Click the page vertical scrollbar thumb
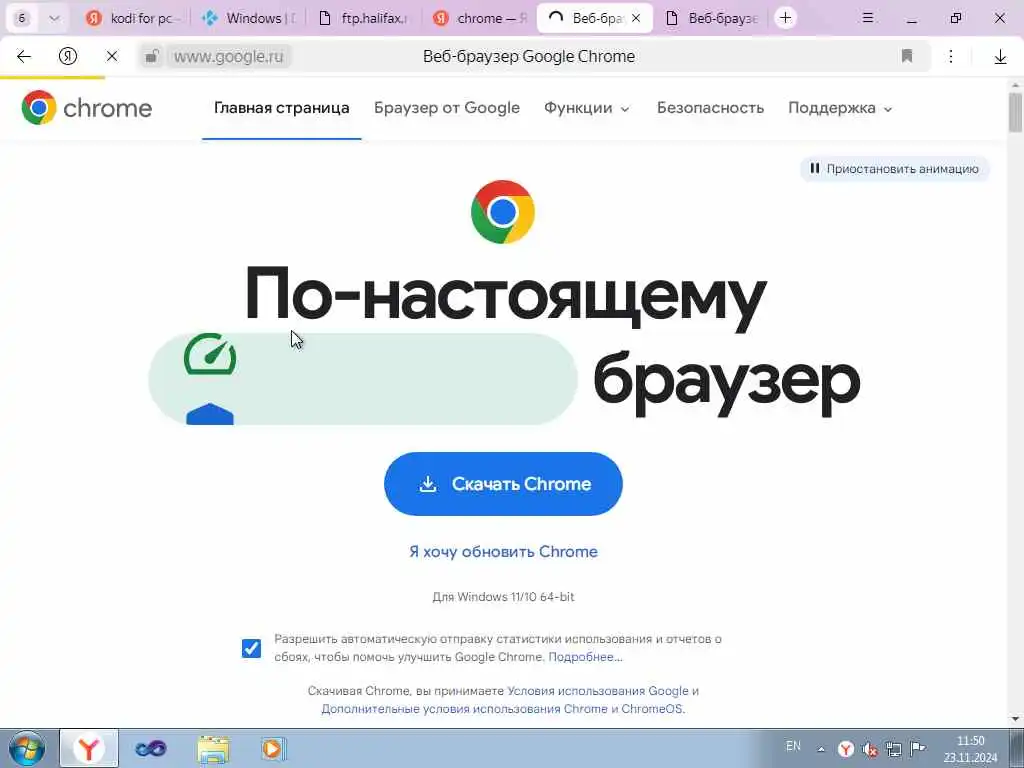 click(1015, 112)
